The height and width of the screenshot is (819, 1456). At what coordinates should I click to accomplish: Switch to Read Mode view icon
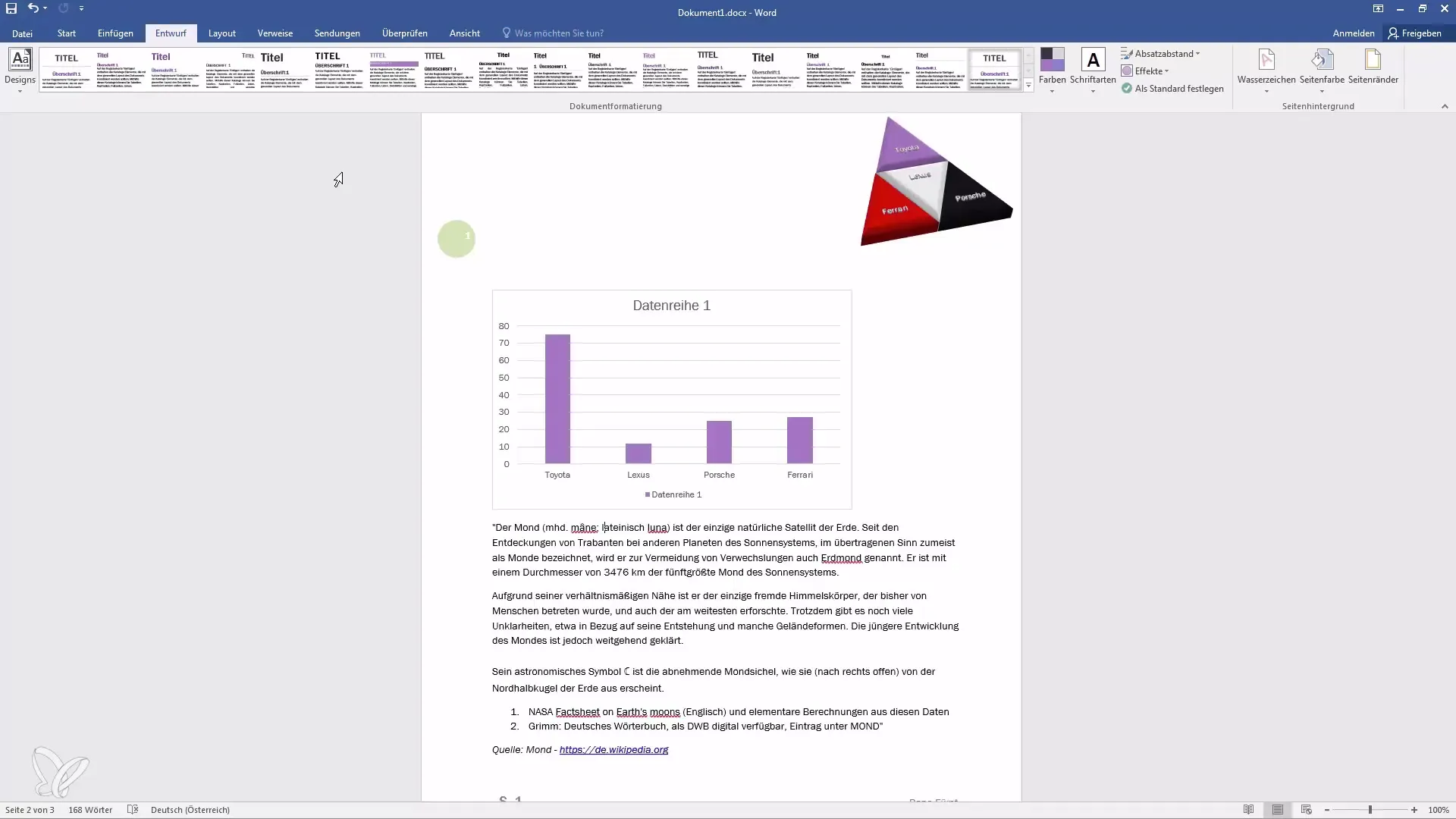pyautogui.click(x=1248, y=810)
